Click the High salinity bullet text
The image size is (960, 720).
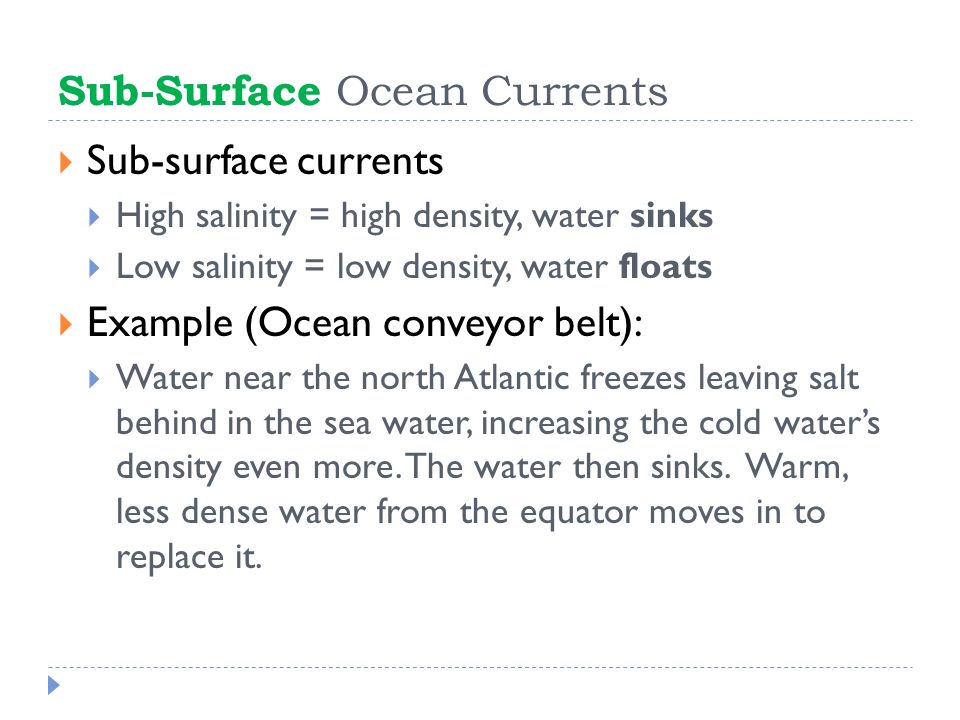click(414, 217)
